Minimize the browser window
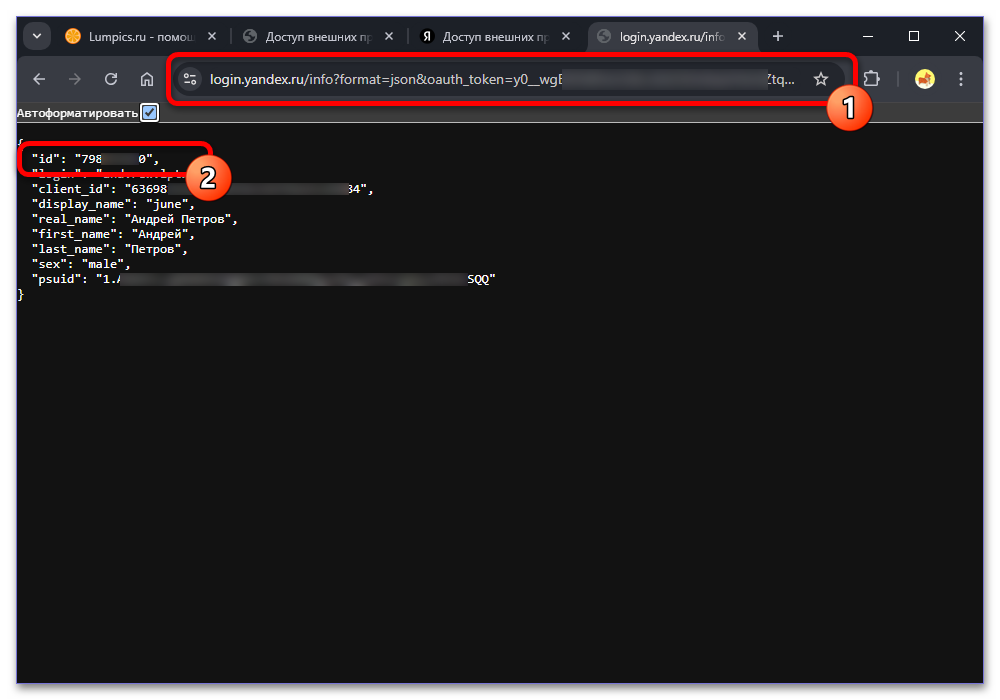The height and width of the screenshot is (700, 1000). (x=868, y=36)
